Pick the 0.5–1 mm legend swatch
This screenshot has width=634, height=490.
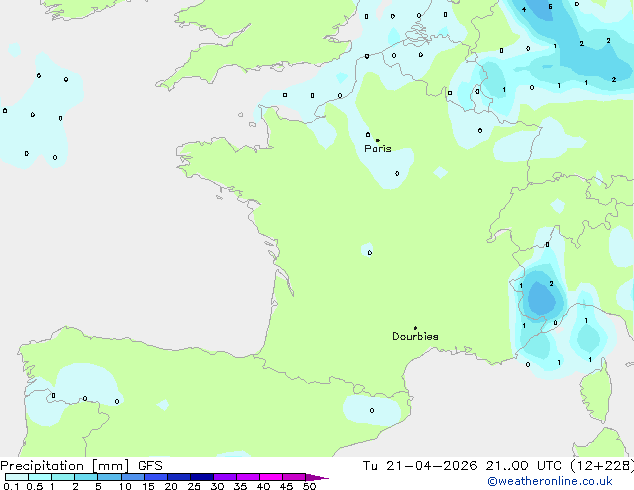pyautogui.click(x=40, y=477)
